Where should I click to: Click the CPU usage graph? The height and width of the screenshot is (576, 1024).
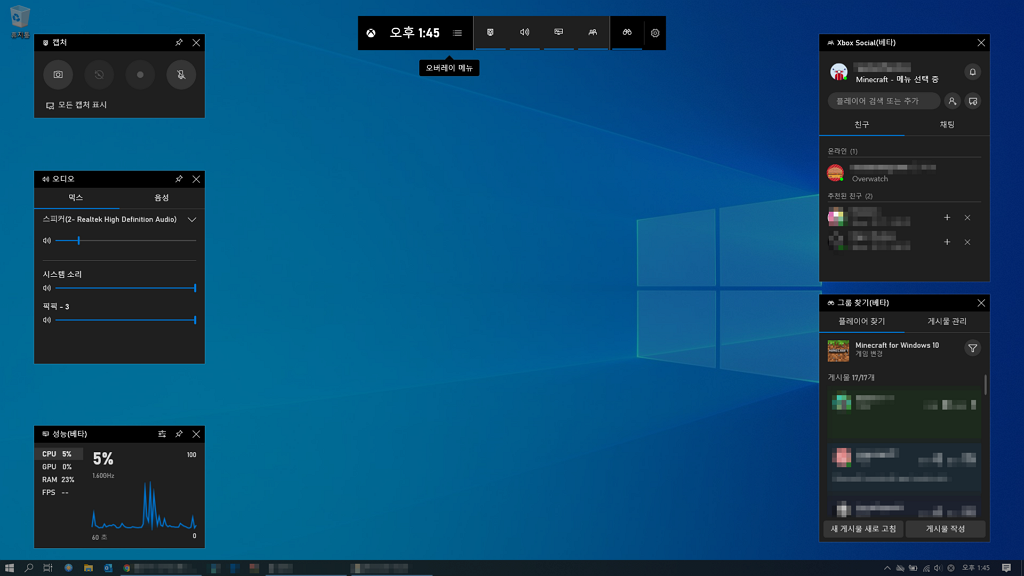144,506
